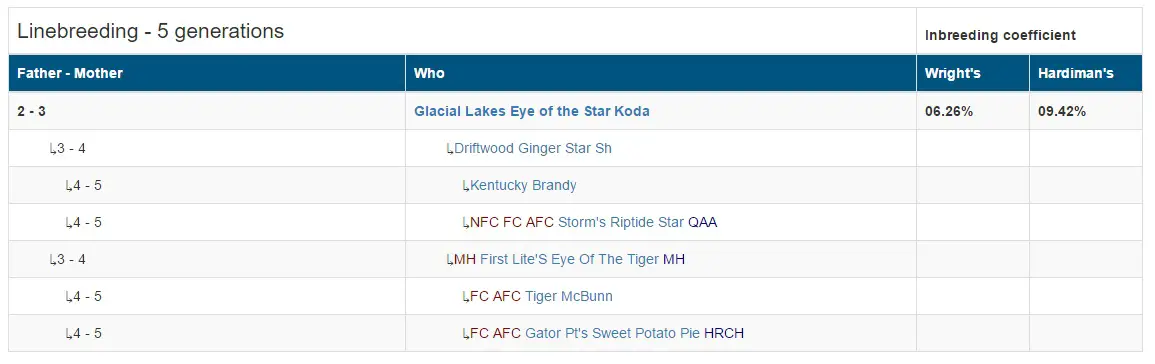Click the Linebreeding - 5 generations heading

point(150,32)
